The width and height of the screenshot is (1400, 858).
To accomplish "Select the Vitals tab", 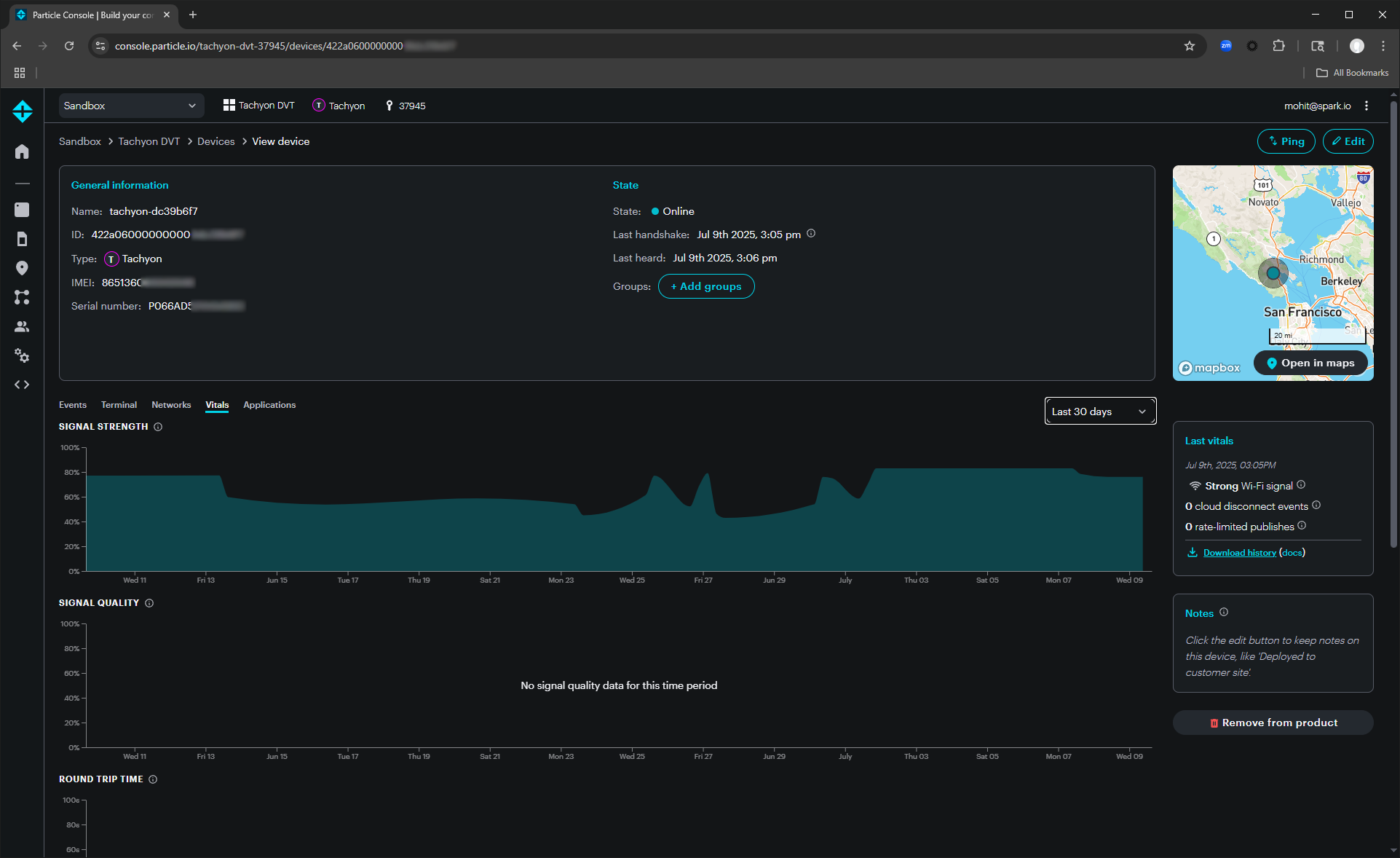I will point(217,405).
